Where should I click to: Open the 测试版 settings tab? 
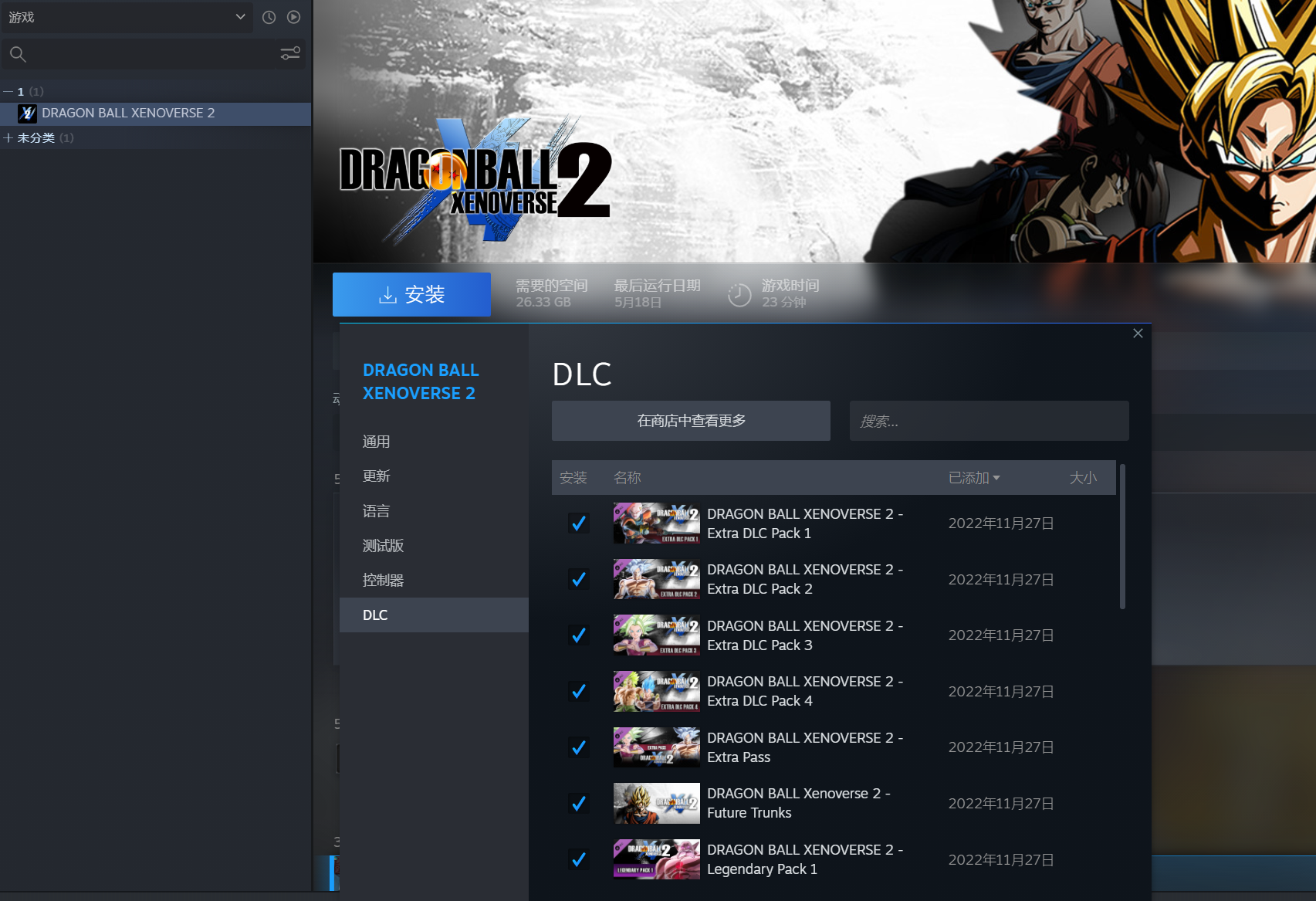[434, 546]
